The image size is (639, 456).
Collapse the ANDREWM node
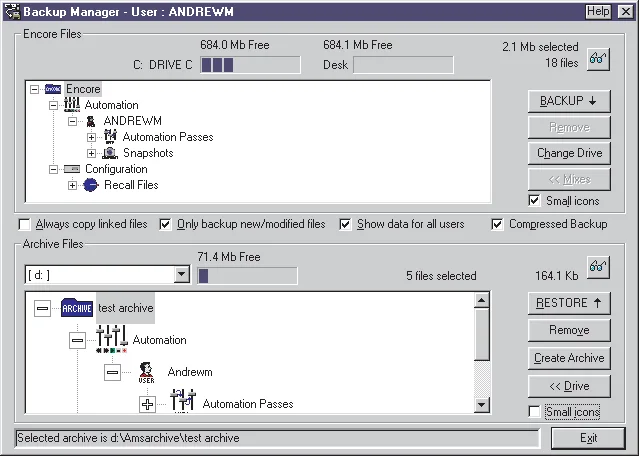(73, 121)
